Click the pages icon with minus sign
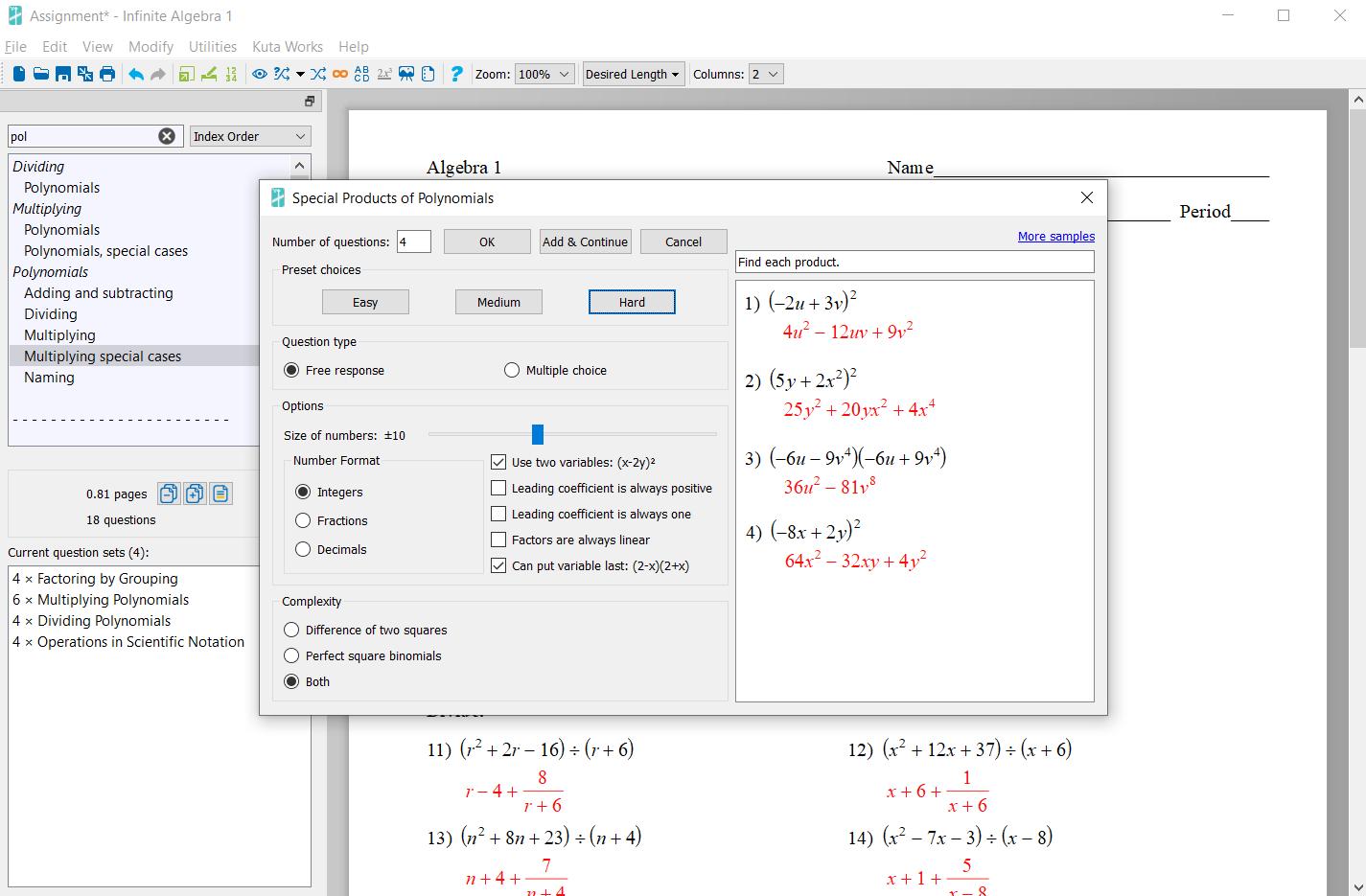 [x=169, y=494]
